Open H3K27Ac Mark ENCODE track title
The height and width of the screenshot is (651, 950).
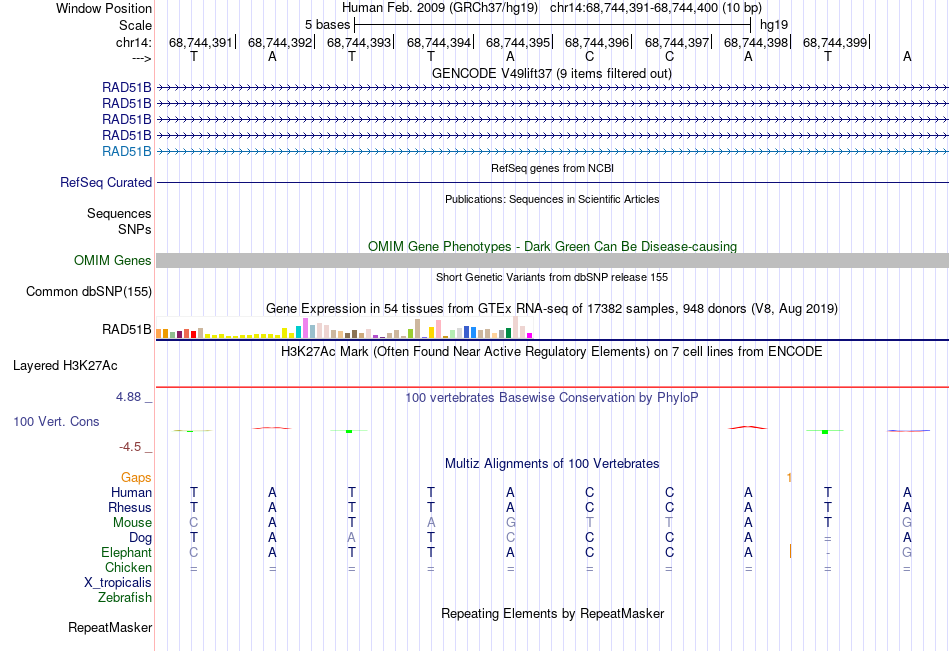551,352
